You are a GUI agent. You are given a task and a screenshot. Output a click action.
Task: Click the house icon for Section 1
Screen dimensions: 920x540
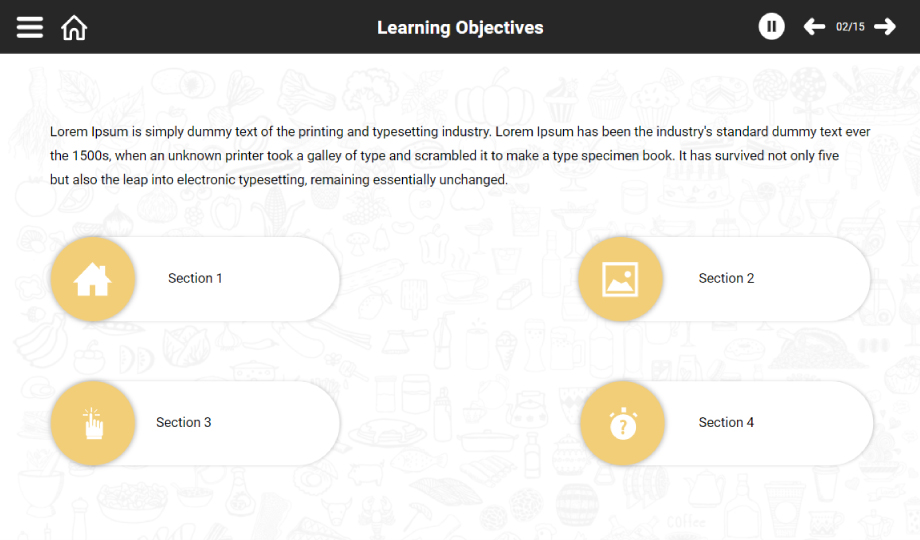(x=93, y=279)
